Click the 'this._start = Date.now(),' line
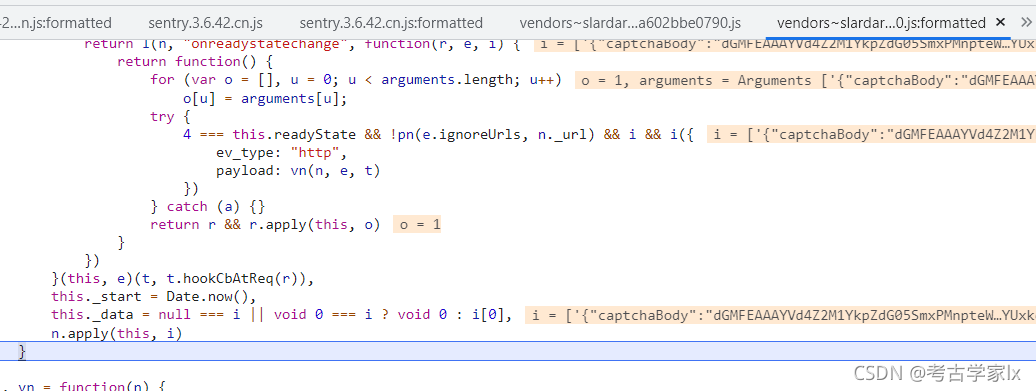The width and height of the screenshot is (1036, 391). [153, 297]
